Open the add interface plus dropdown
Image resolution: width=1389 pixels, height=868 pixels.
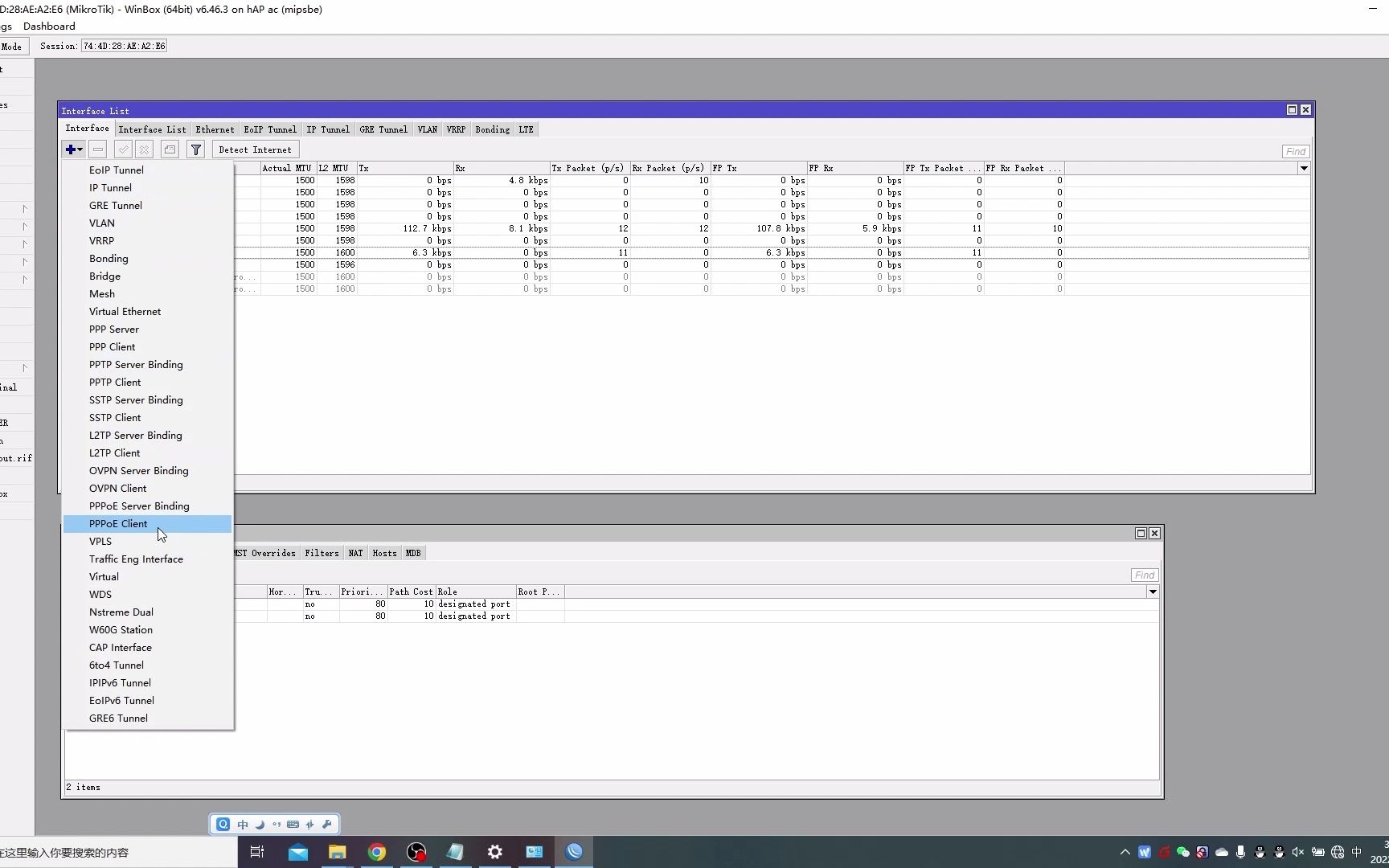pos(74,149)
